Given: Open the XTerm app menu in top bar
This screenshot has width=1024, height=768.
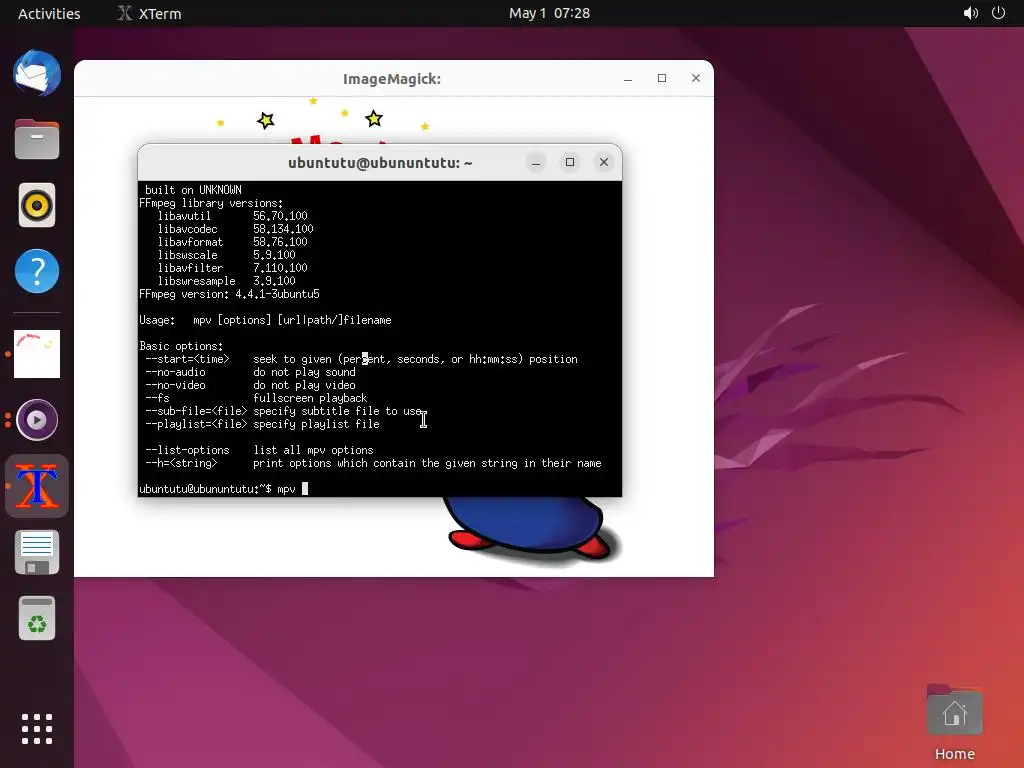Looking at the screenshot, I should 150,13.
